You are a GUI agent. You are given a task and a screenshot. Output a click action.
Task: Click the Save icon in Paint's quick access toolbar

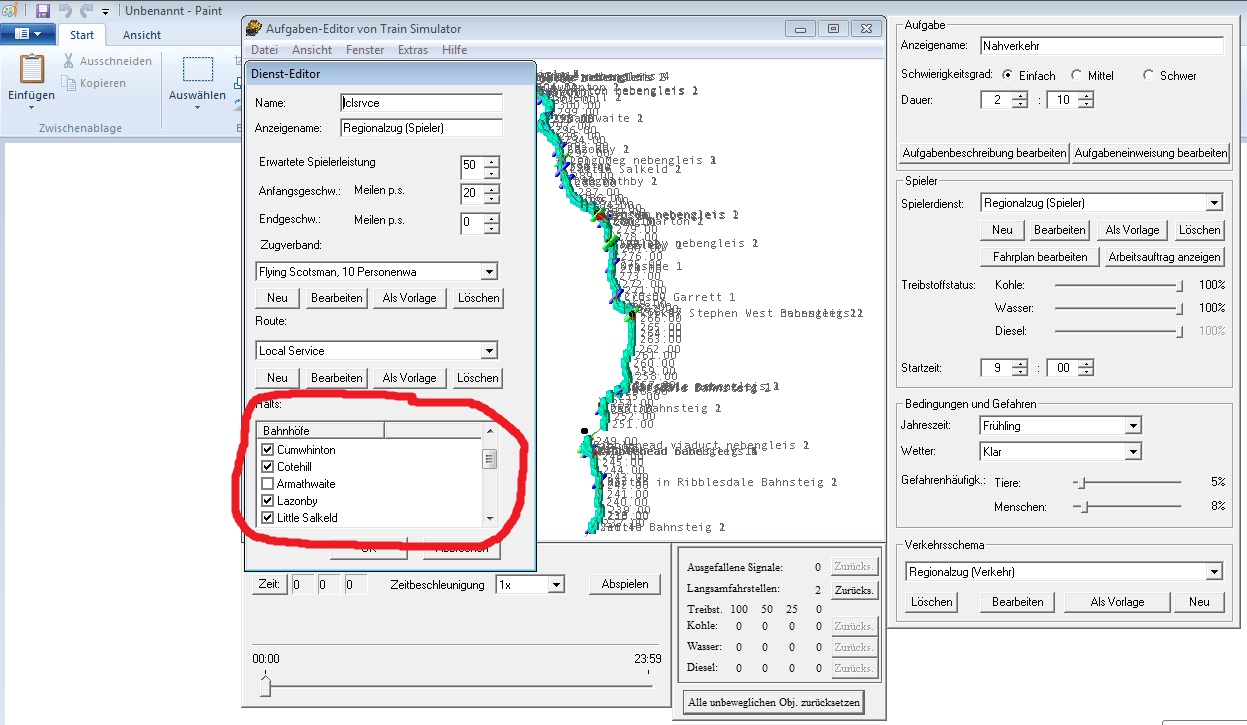(42, 11)
